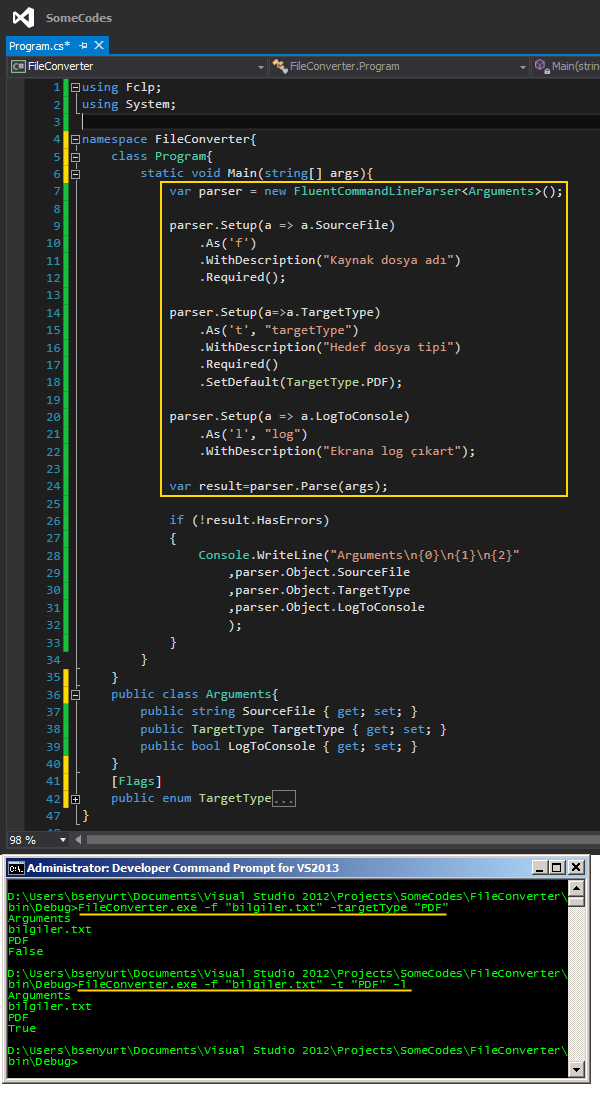Click 'parser.Parse(args)' on line 24
This screenshot has width=600, height=1096.
(315, 486)
